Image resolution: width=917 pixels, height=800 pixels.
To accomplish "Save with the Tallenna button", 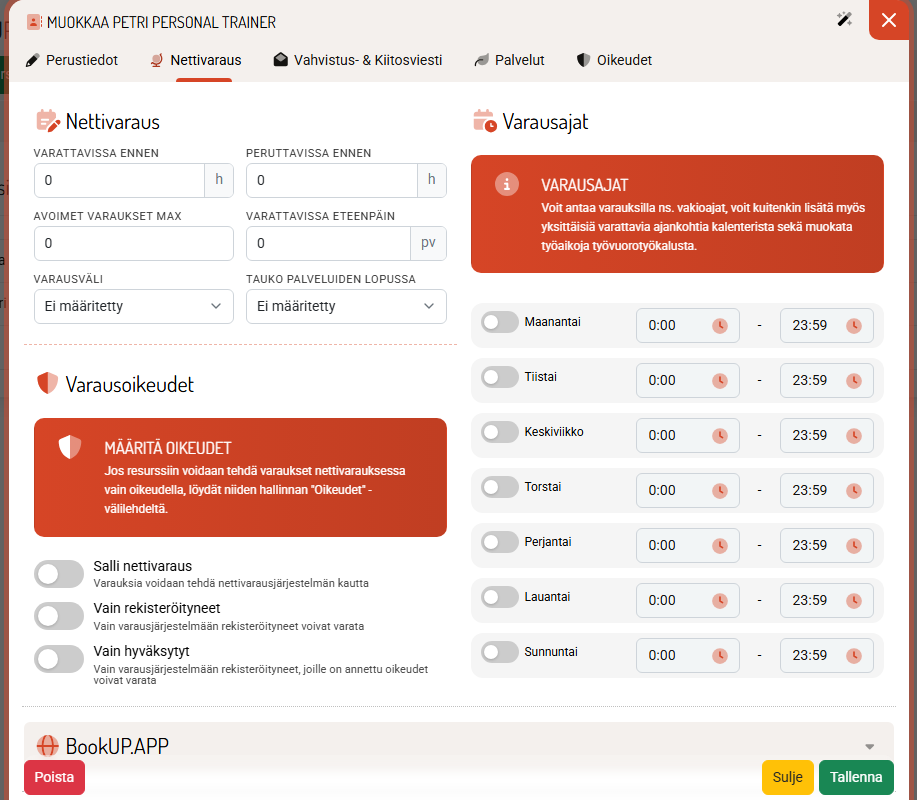I will [x=856, y=777].
